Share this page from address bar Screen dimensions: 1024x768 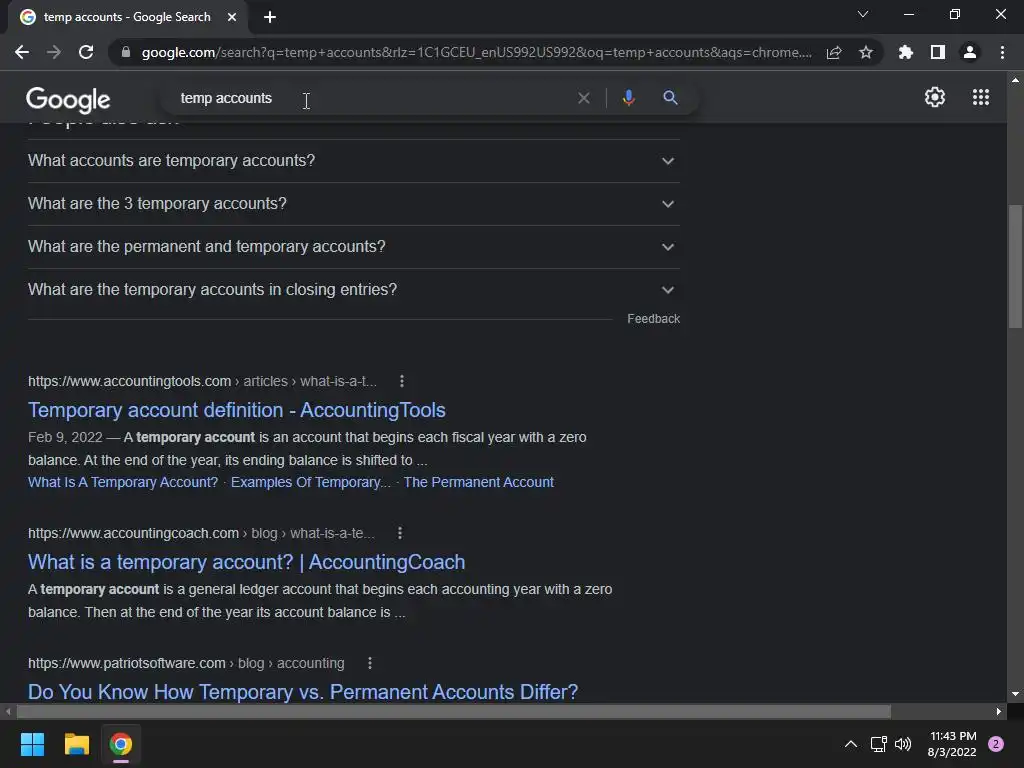tap(834, 52)
